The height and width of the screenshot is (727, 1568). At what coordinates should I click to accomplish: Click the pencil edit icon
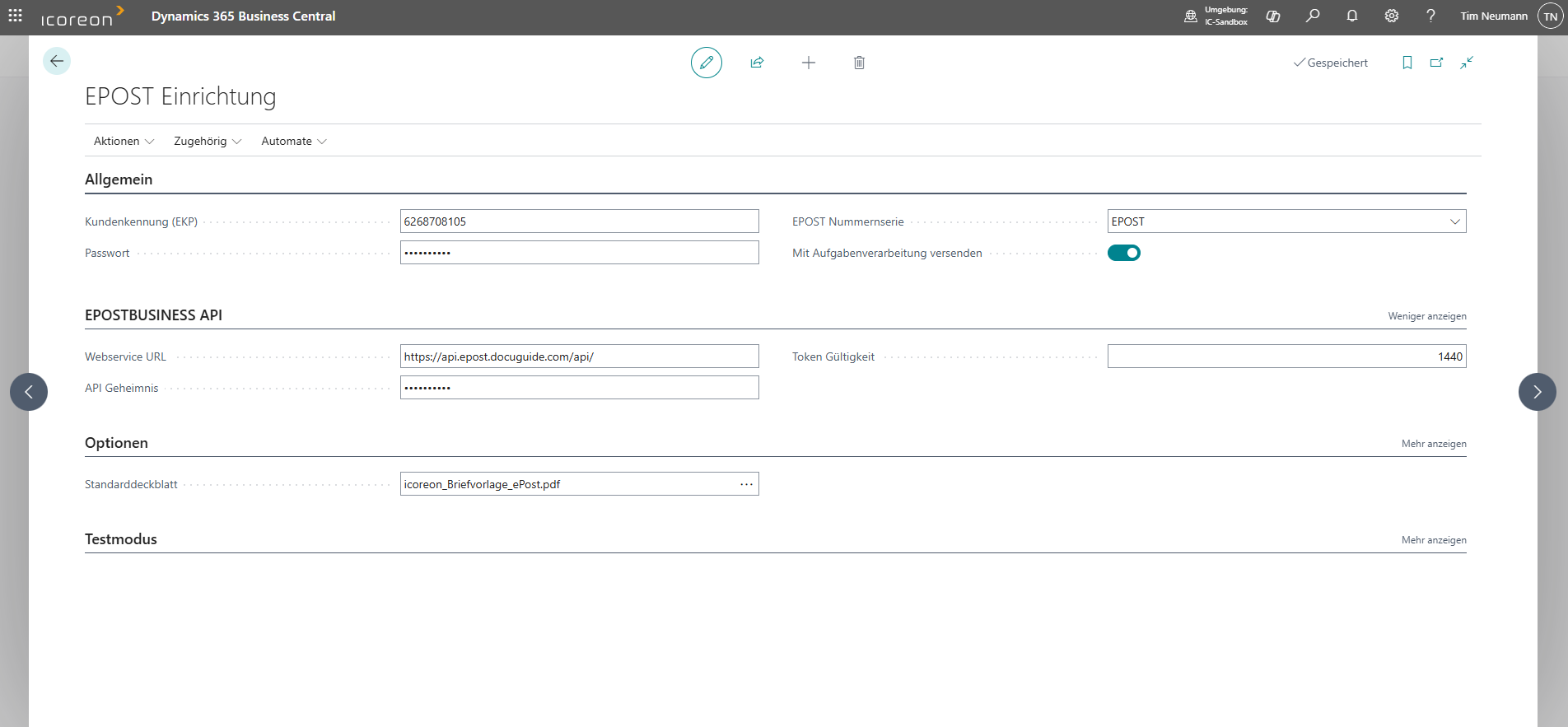706,63
